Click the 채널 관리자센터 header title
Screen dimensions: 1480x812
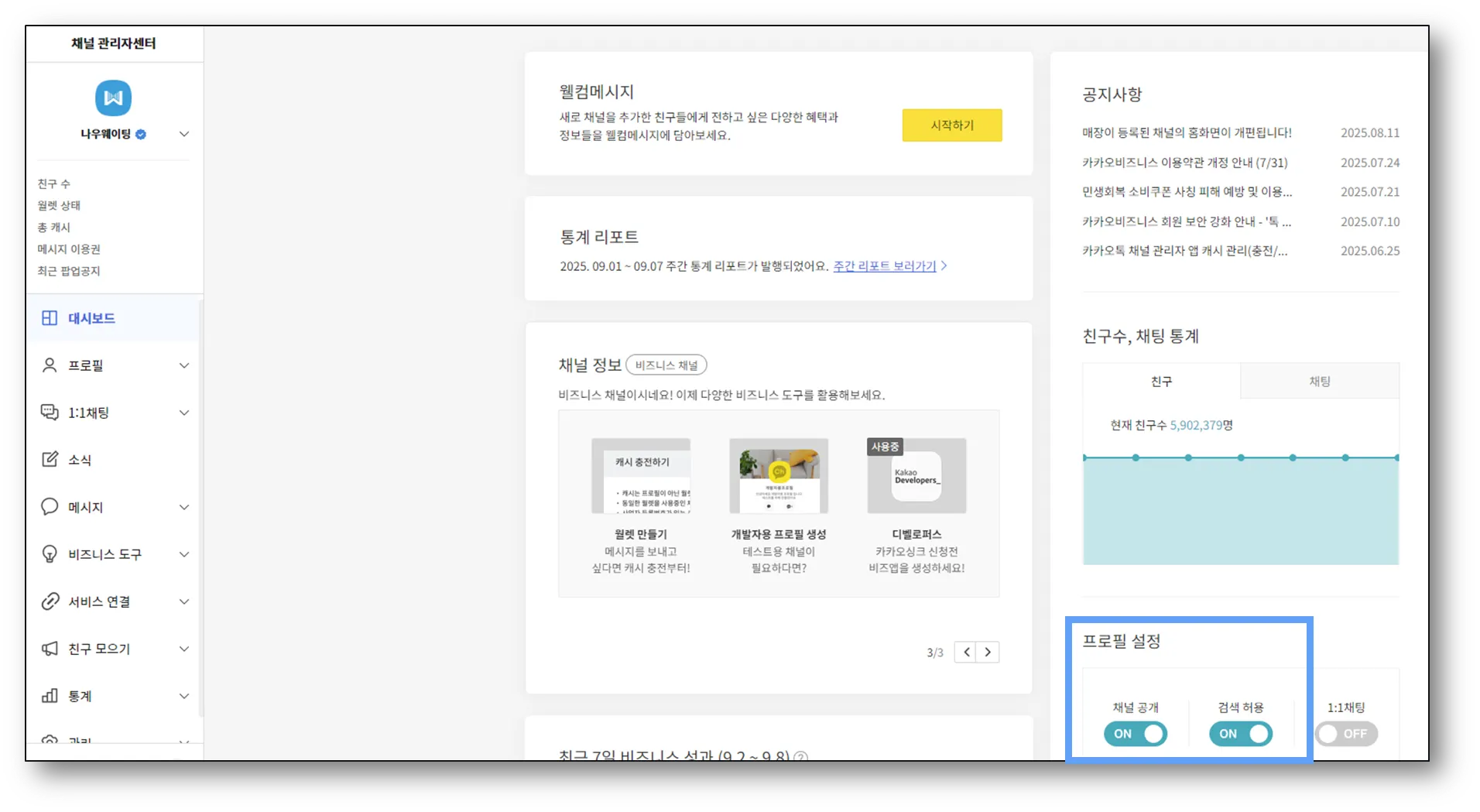click(114, 43)
